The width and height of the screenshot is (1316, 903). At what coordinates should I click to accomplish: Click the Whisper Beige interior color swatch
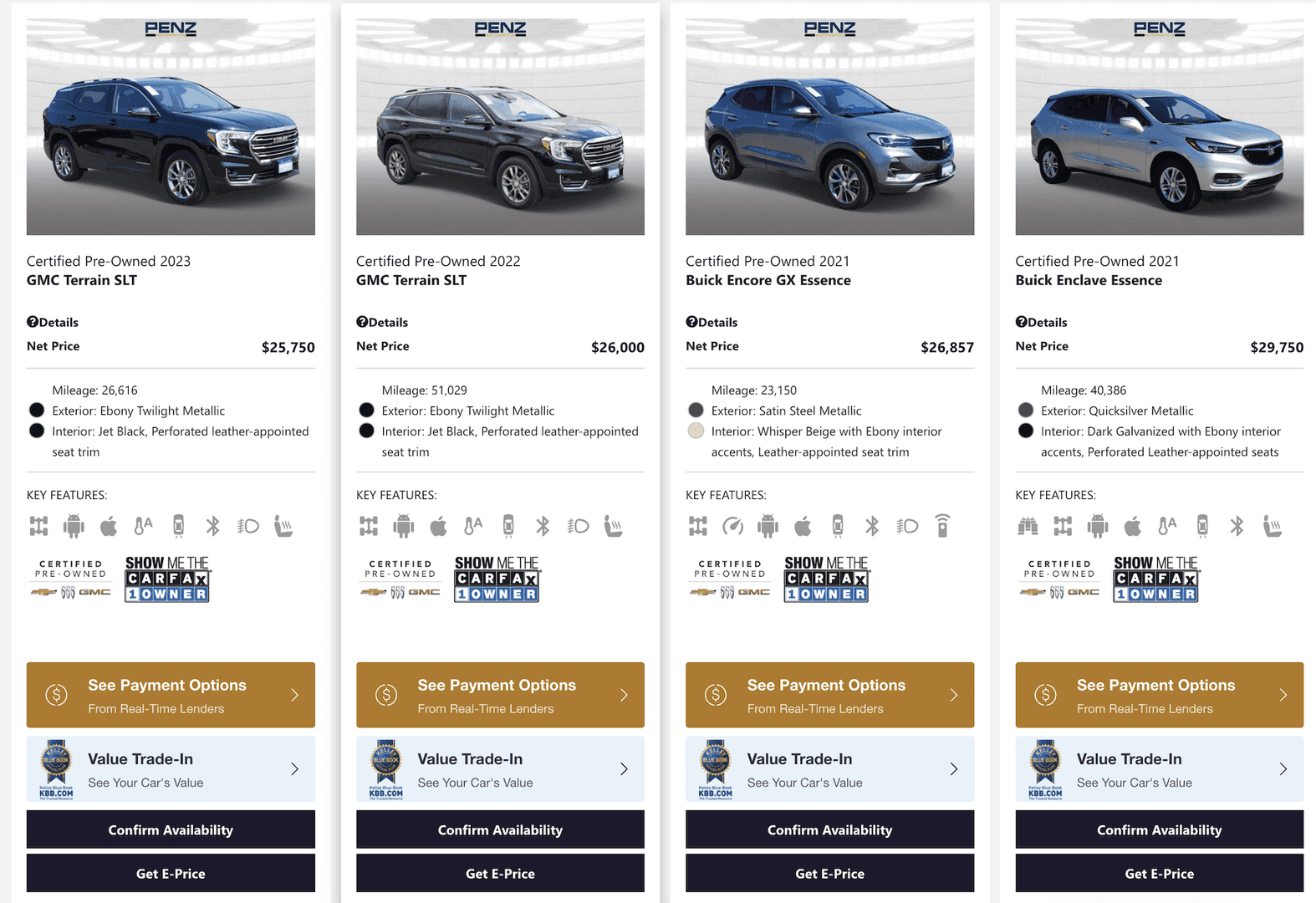click(696, 431)
